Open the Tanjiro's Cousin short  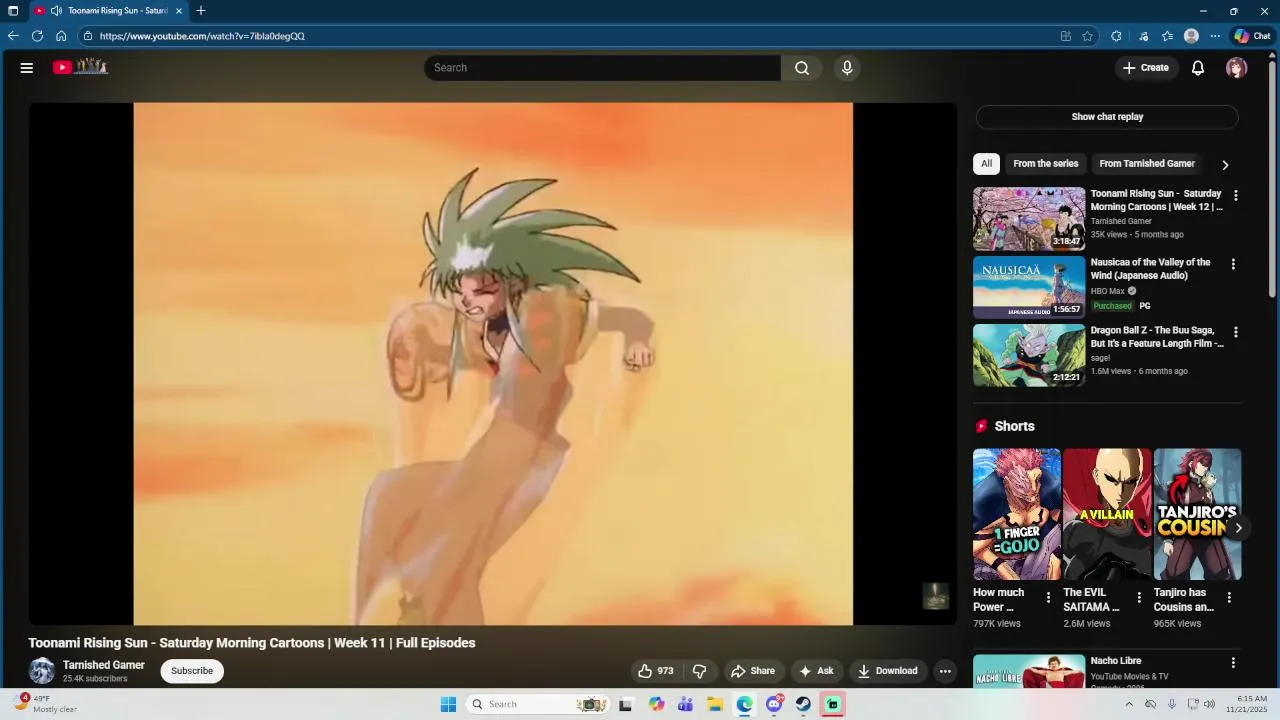click(x=1197, y=514)
